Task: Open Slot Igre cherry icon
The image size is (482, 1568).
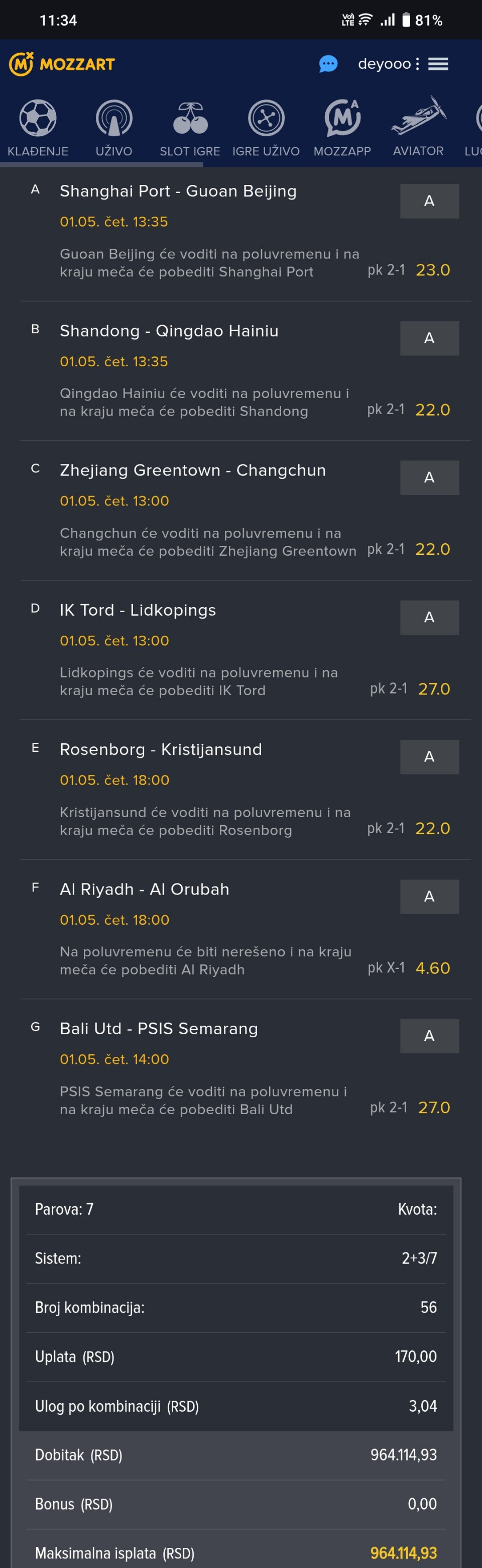Action: (x=190, y=118)
